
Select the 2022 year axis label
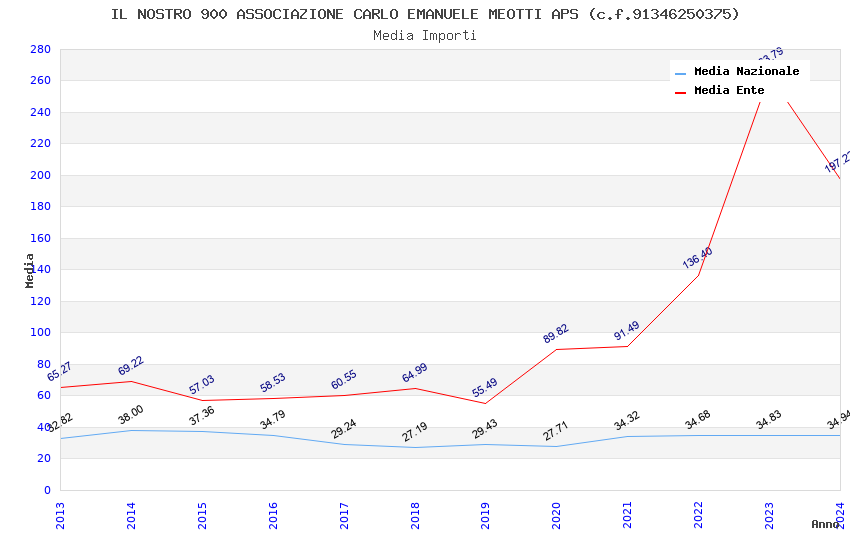(698, 515)
